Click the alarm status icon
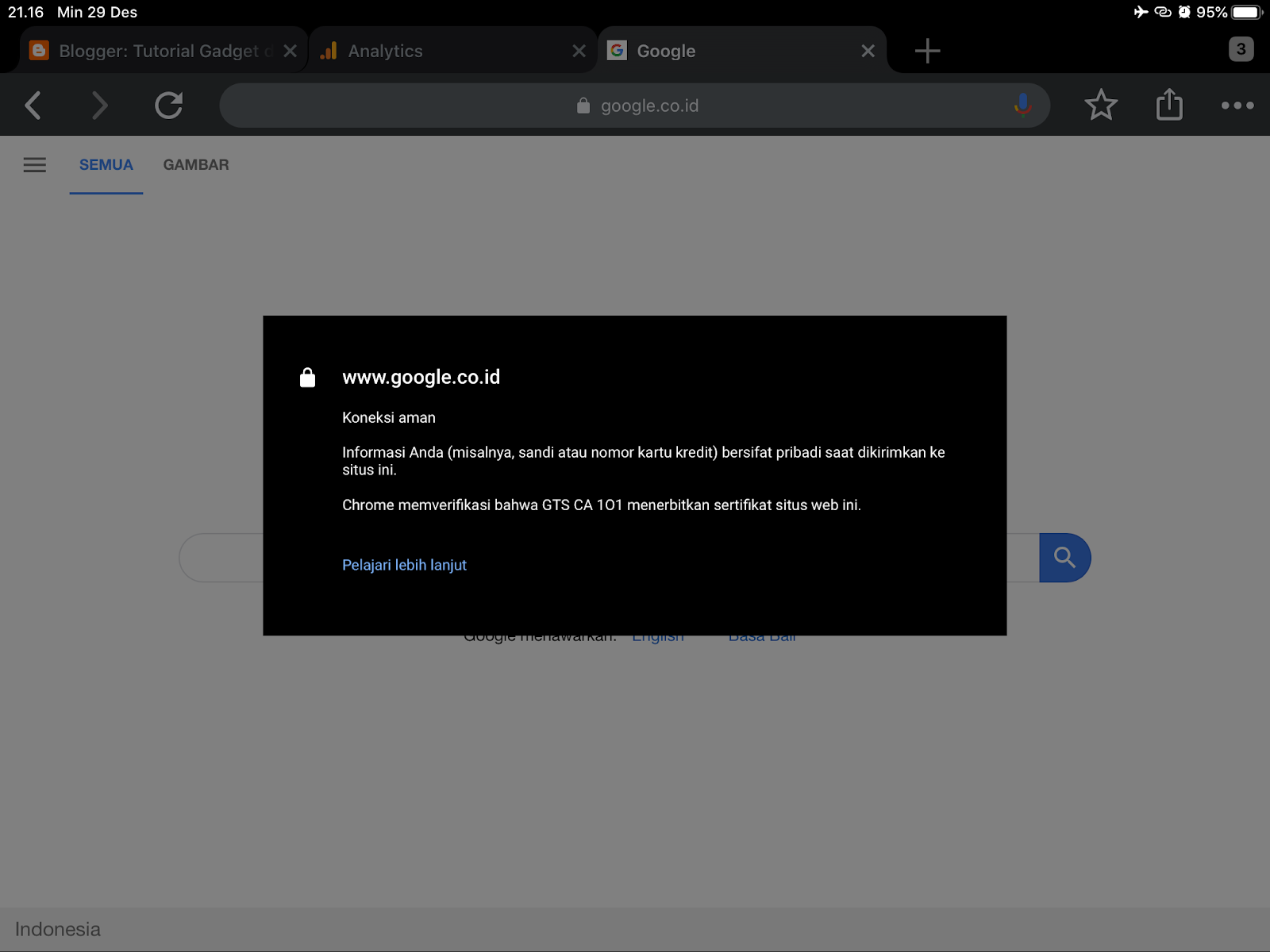Image resolution: width=1270 pixels, height=952 pixels. (x=1184, y=12)
